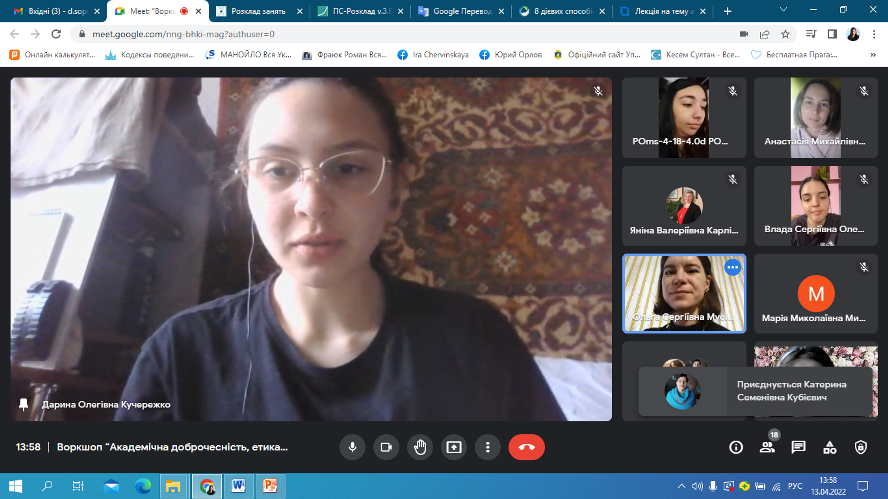
Task: Click the Present now screen share icon
Action: pyautogui.click(x=454, y=447)
